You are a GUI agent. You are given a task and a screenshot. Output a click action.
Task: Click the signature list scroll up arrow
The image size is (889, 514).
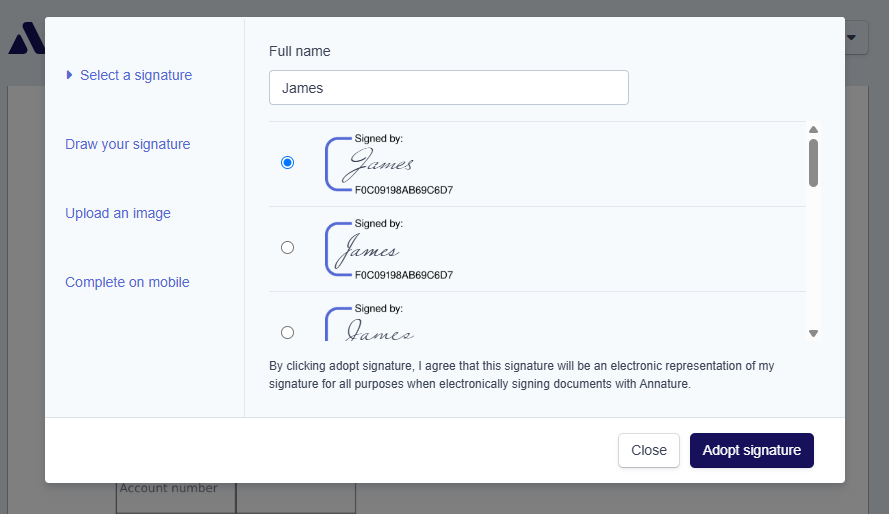pos(813,129)
